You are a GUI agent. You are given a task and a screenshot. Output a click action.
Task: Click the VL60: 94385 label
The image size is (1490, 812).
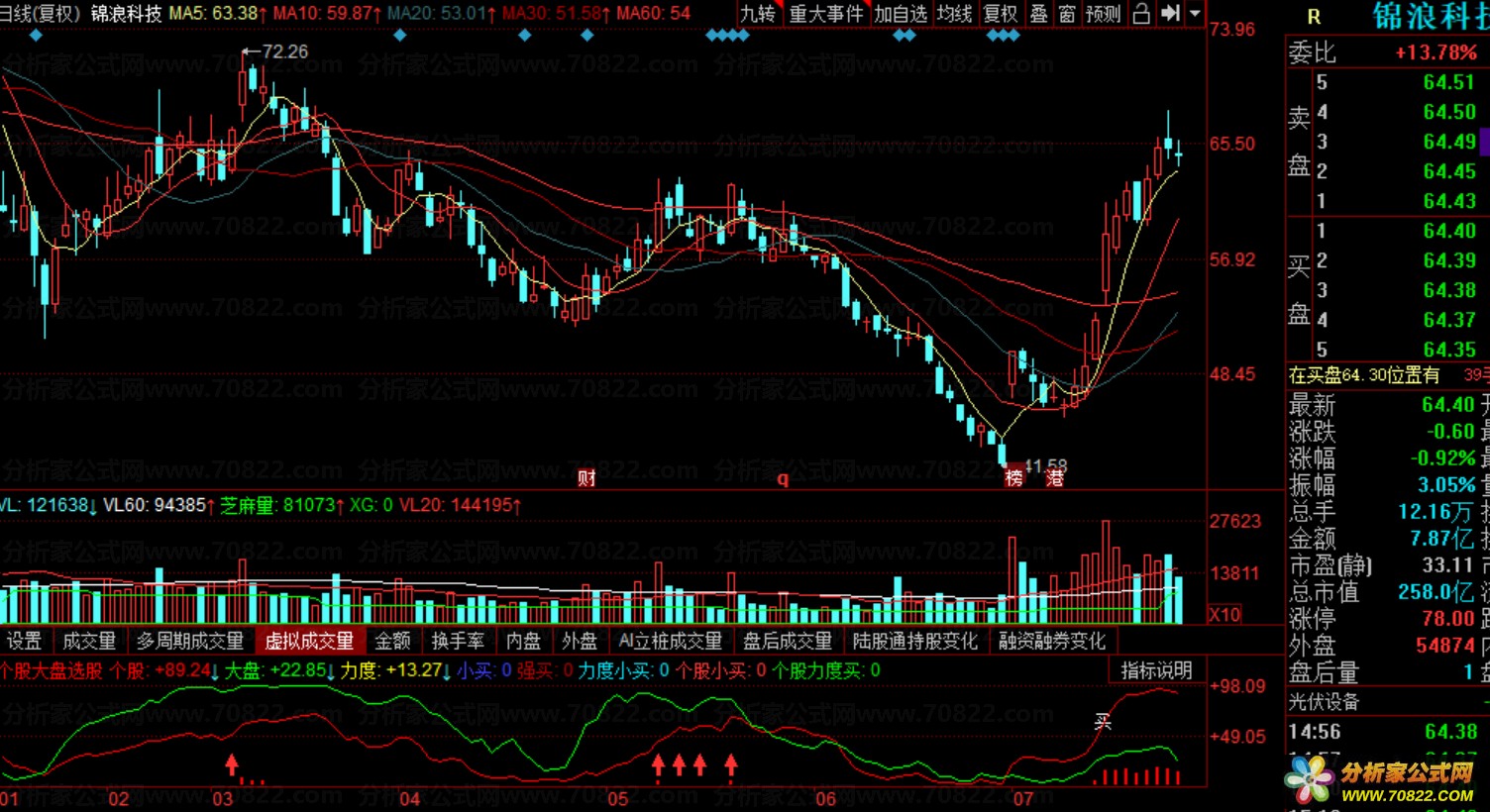pyautogui.click(x=160, y=506)
